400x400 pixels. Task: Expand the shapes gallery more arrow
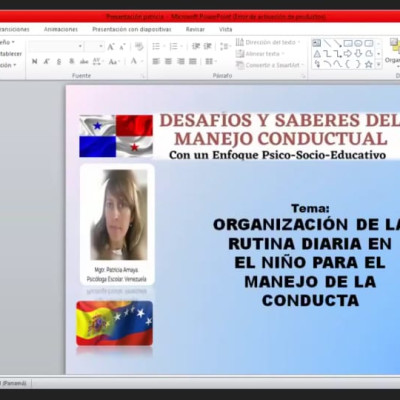point(379,64)
